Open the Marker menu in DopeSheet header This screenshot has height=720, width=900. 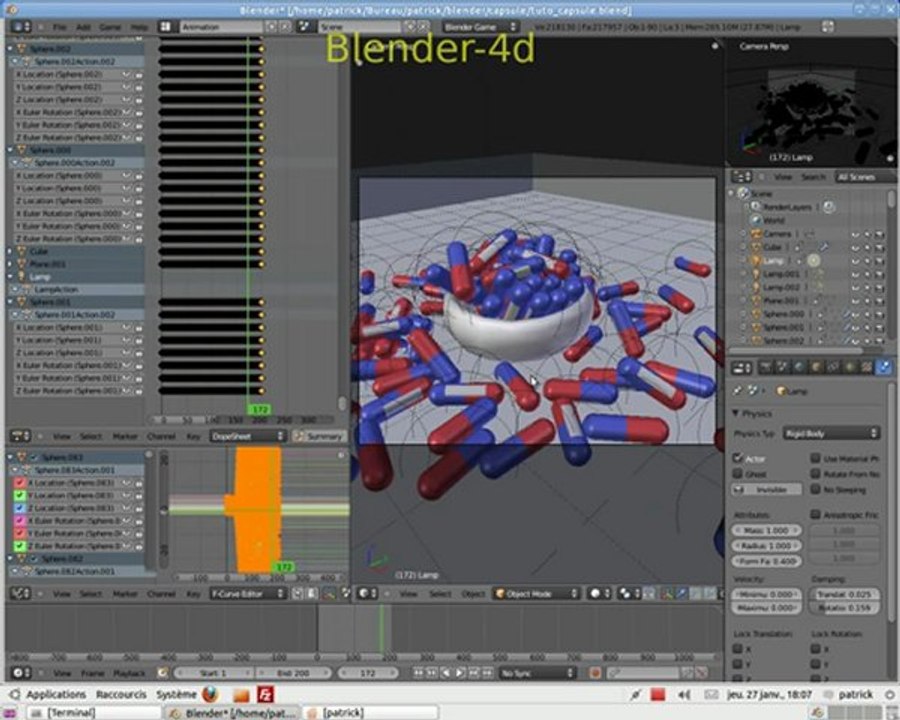pyautogui.click(x=125, y=436)
